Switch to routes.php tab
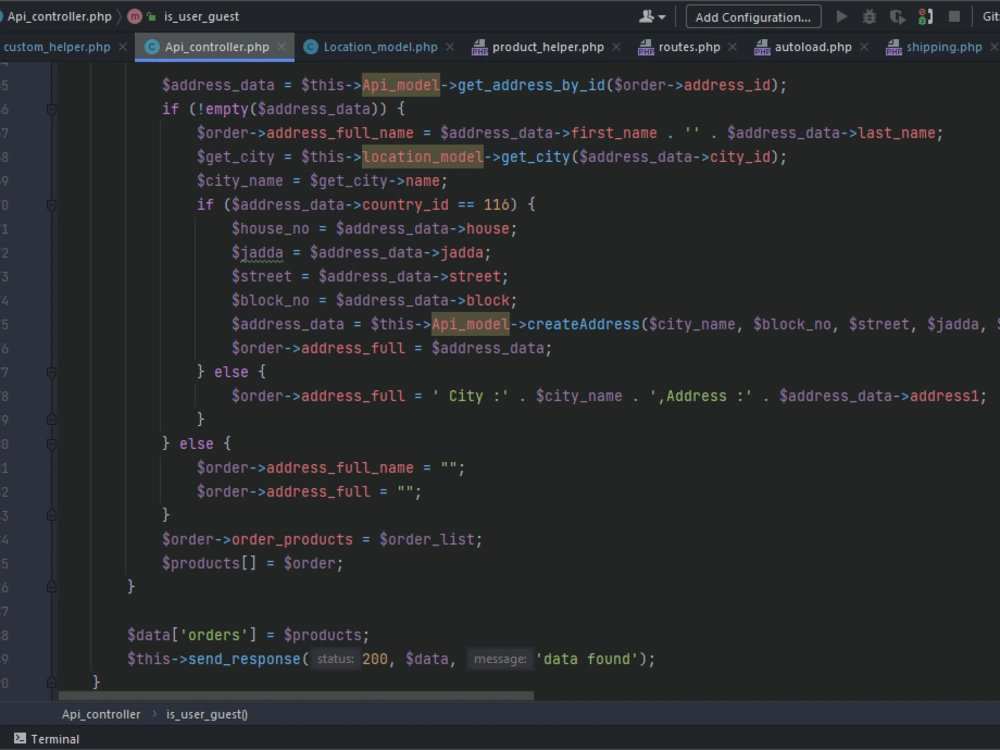 click(x=689, y=47)
